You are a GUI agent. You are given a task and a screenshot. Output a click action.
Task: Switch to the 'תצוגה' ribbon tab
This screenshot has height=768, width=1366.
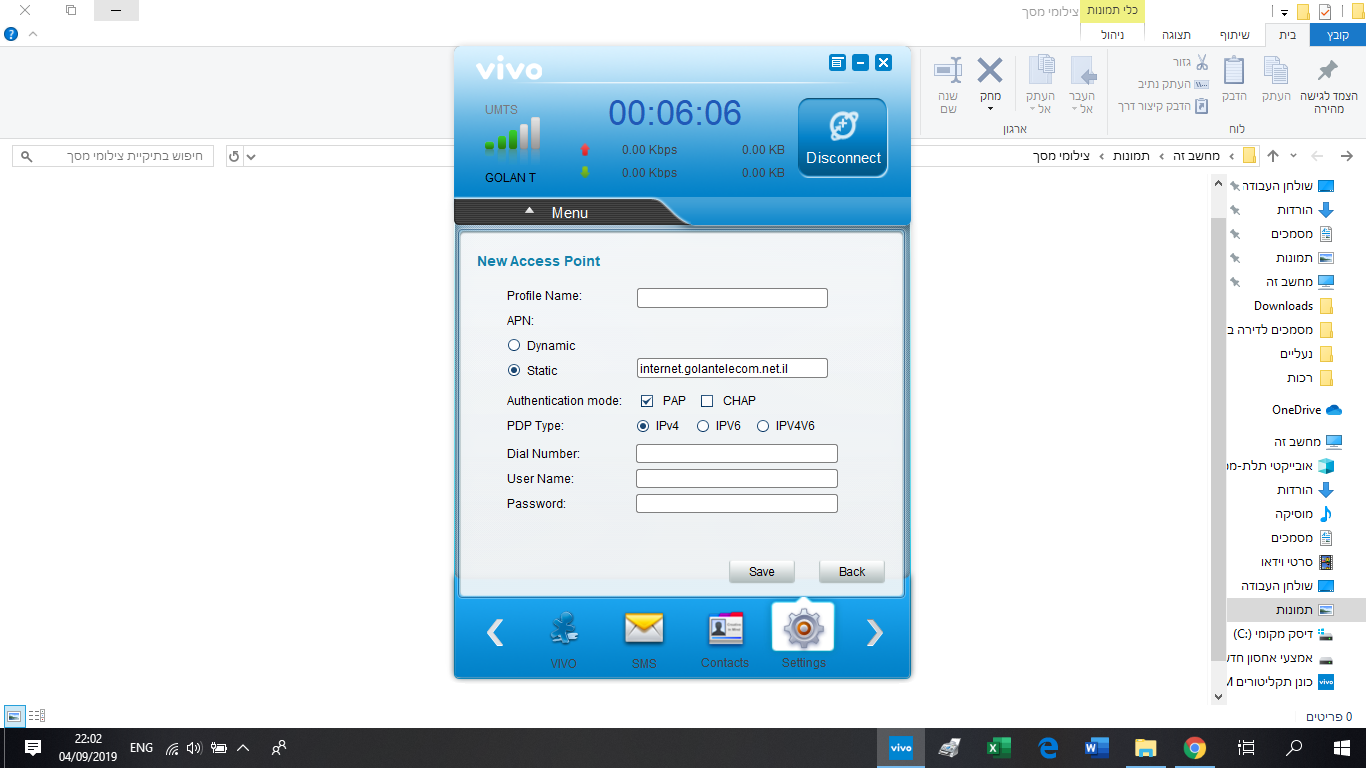pos(1175,35)
